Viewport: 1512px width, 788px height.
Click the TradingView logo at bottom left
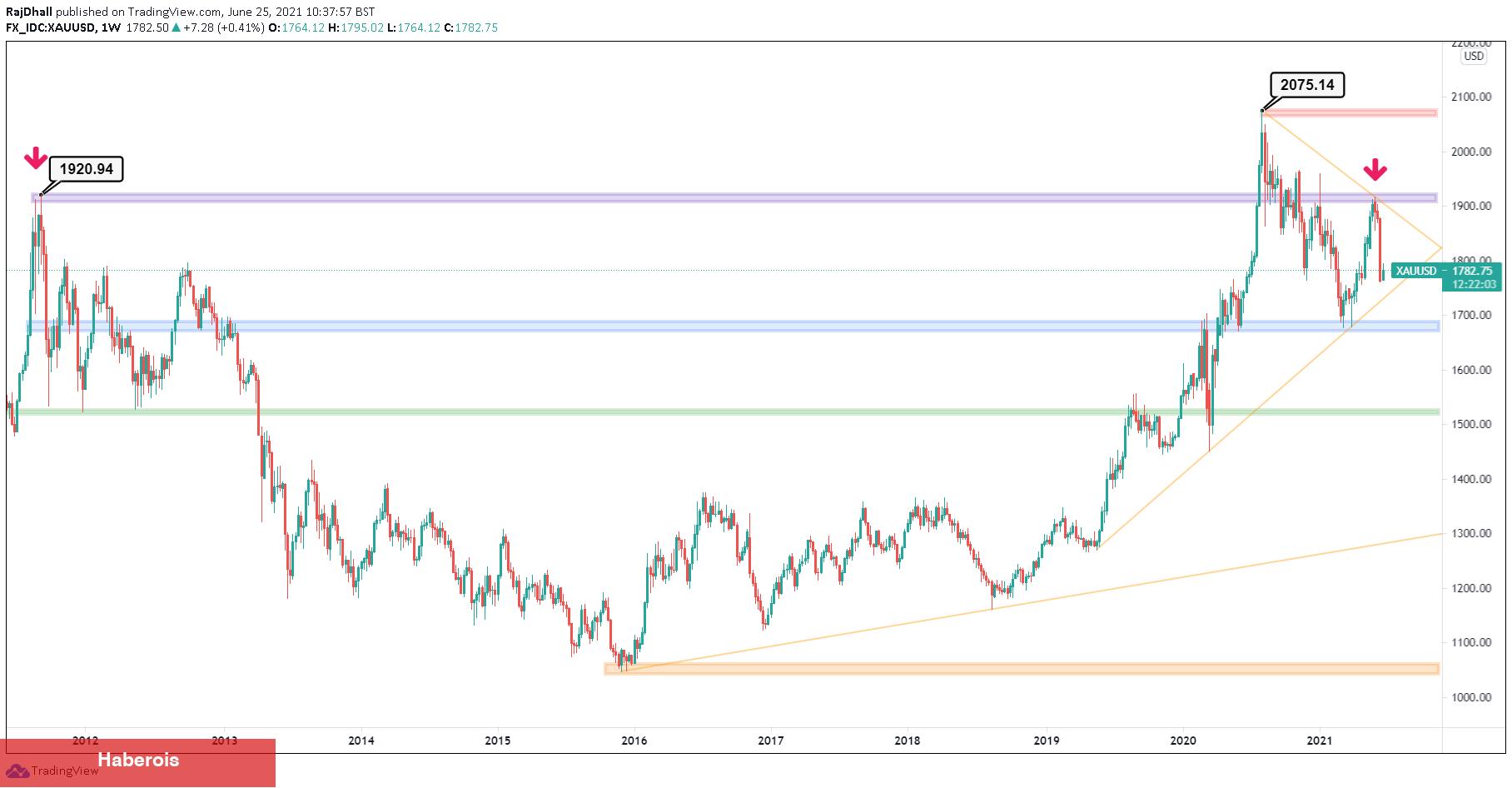point(52,771)
